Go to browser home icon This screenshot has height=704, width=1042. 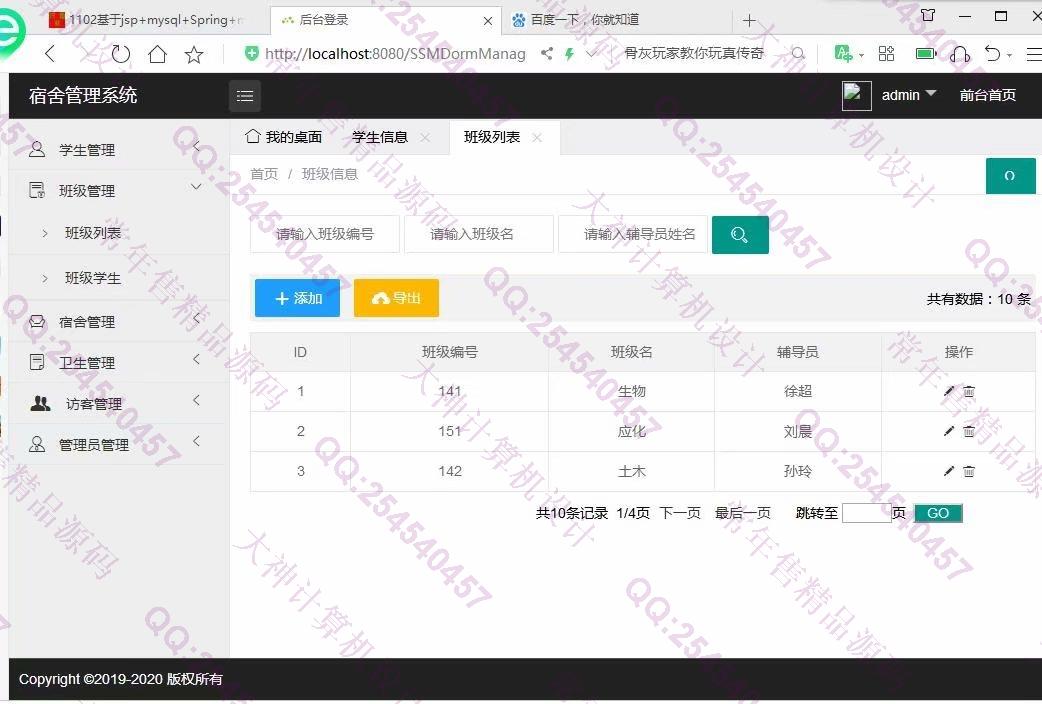click(x=157, y=54)
